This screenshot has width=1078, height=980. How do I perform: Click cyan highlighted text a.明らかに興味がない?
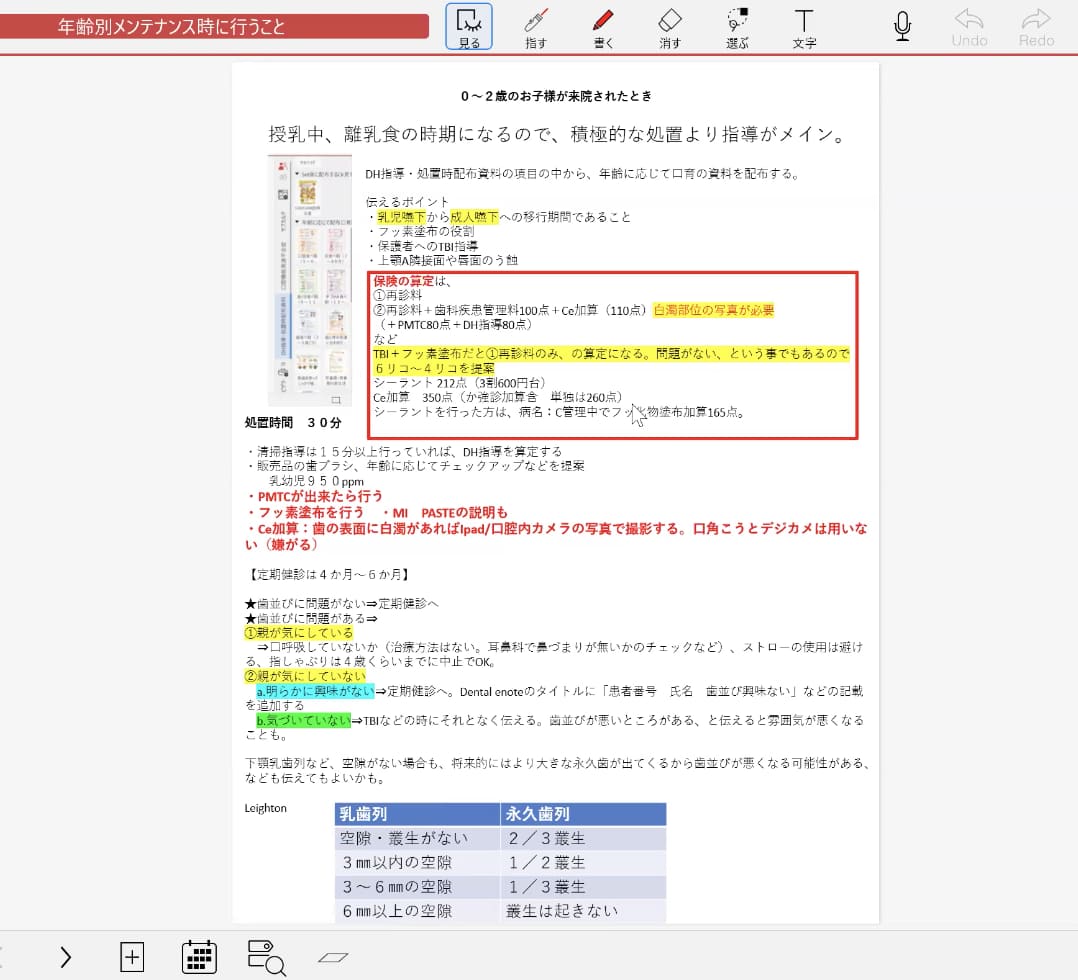click(315, 691)
